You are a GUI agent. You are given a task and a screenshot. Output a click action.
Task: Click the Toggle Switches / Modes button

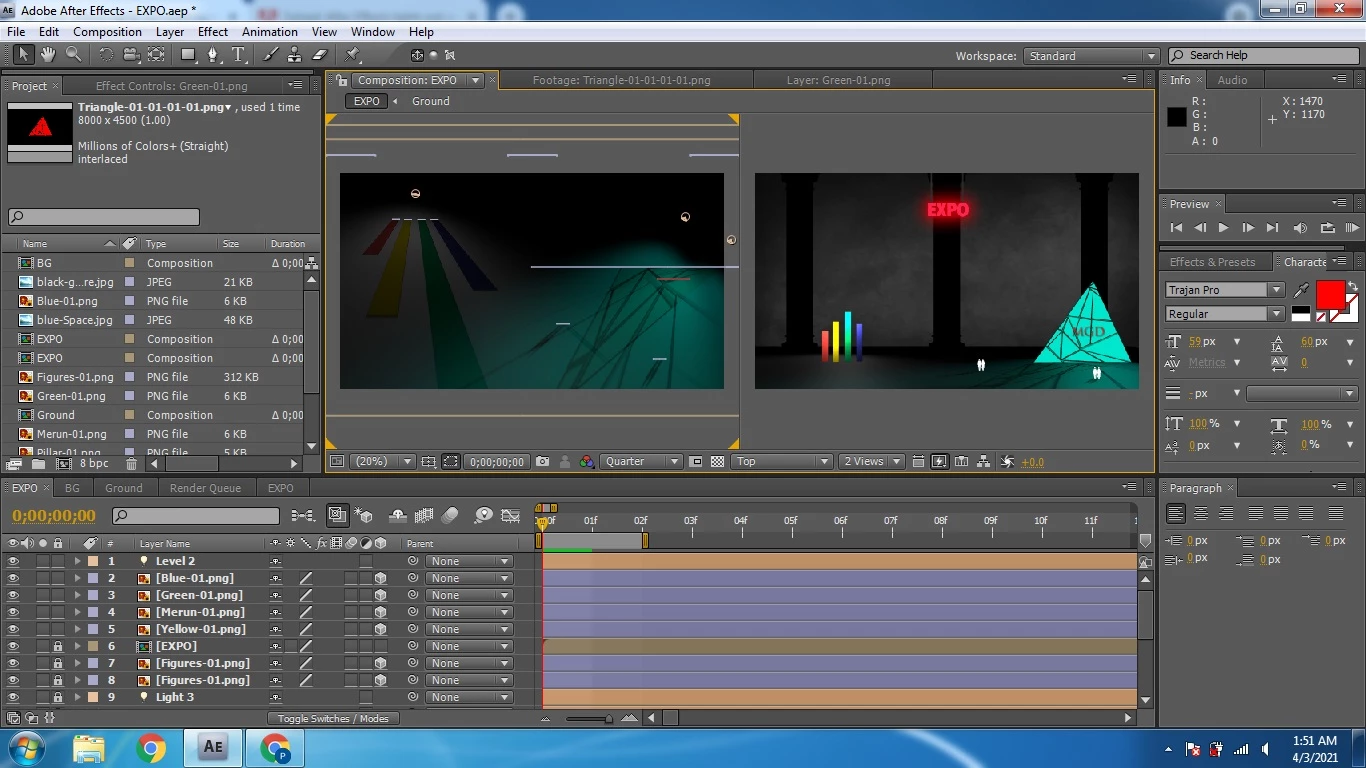point(333,718)
